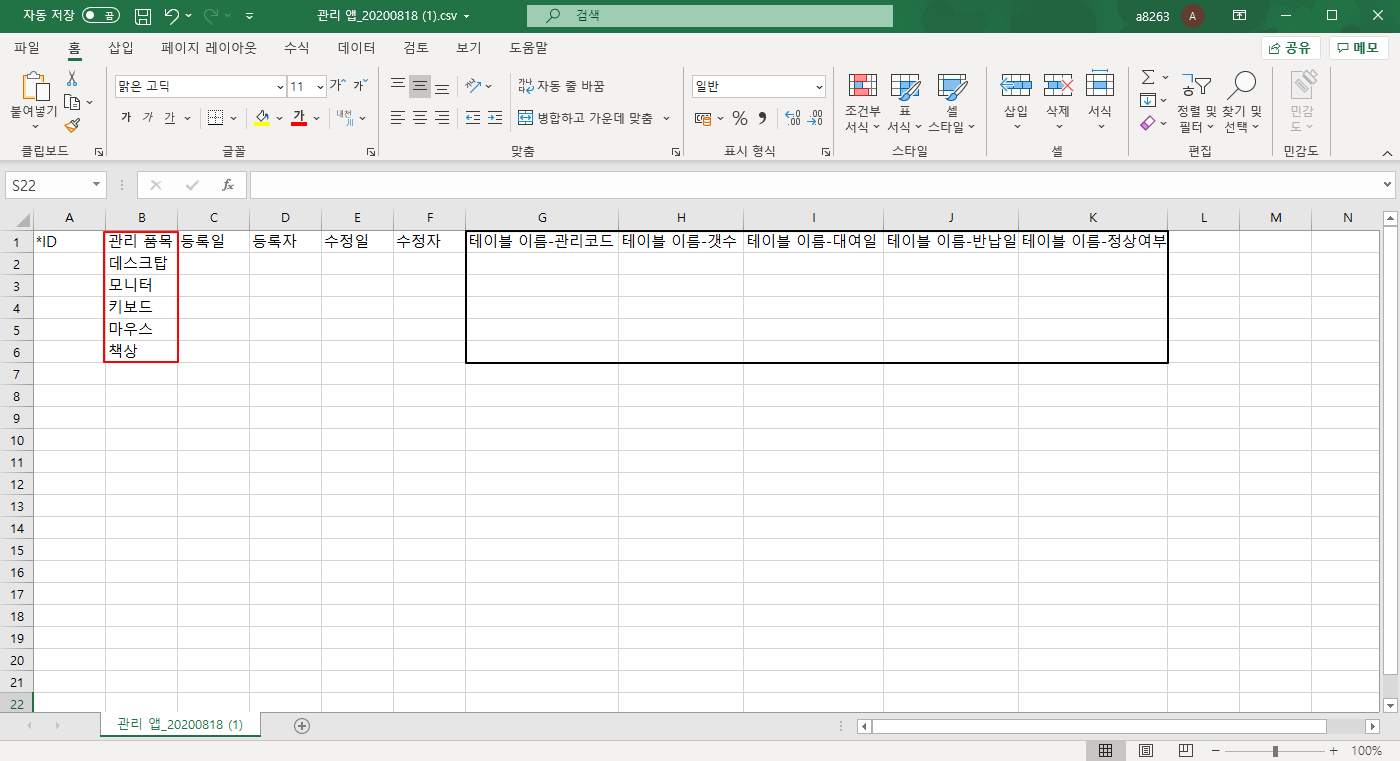Click the 공유 (Share) button
Image resolution: width=1400 pixels, height=761 pixels.
pos(1290,47)
